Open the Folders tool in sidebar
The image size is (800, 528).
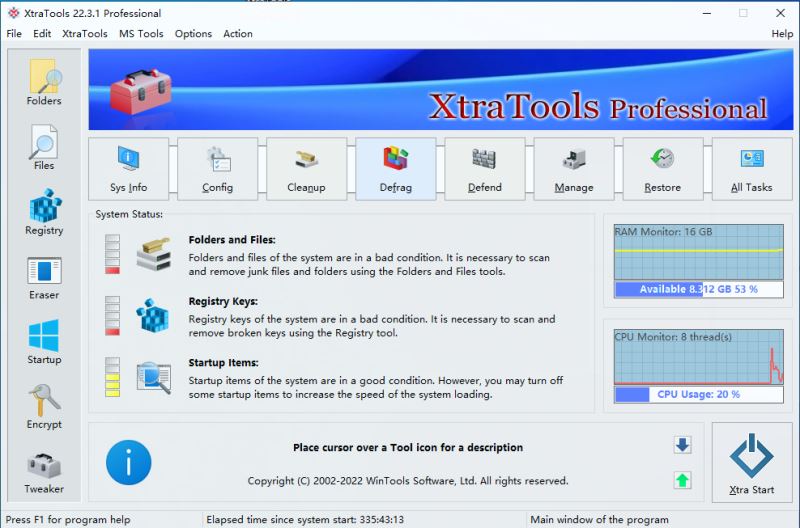[x=44, y=82]
